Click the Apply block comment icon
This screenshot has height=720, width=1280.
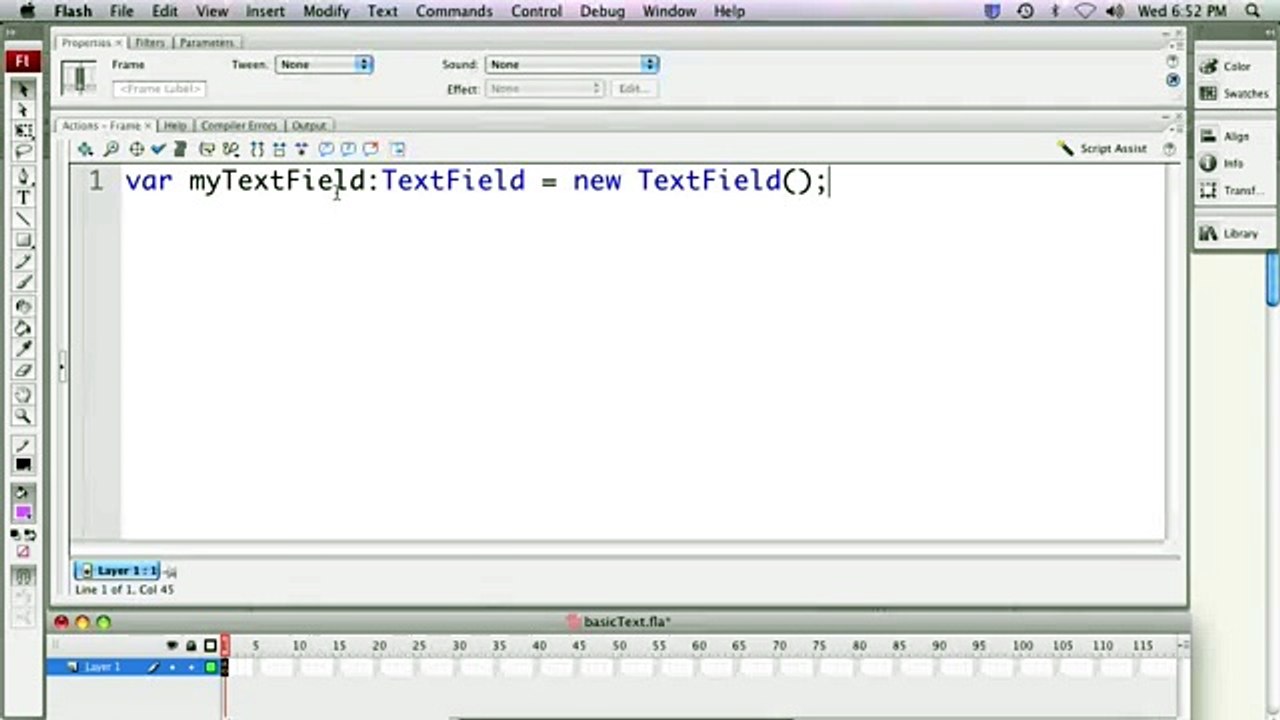click(x=326, y=149)
